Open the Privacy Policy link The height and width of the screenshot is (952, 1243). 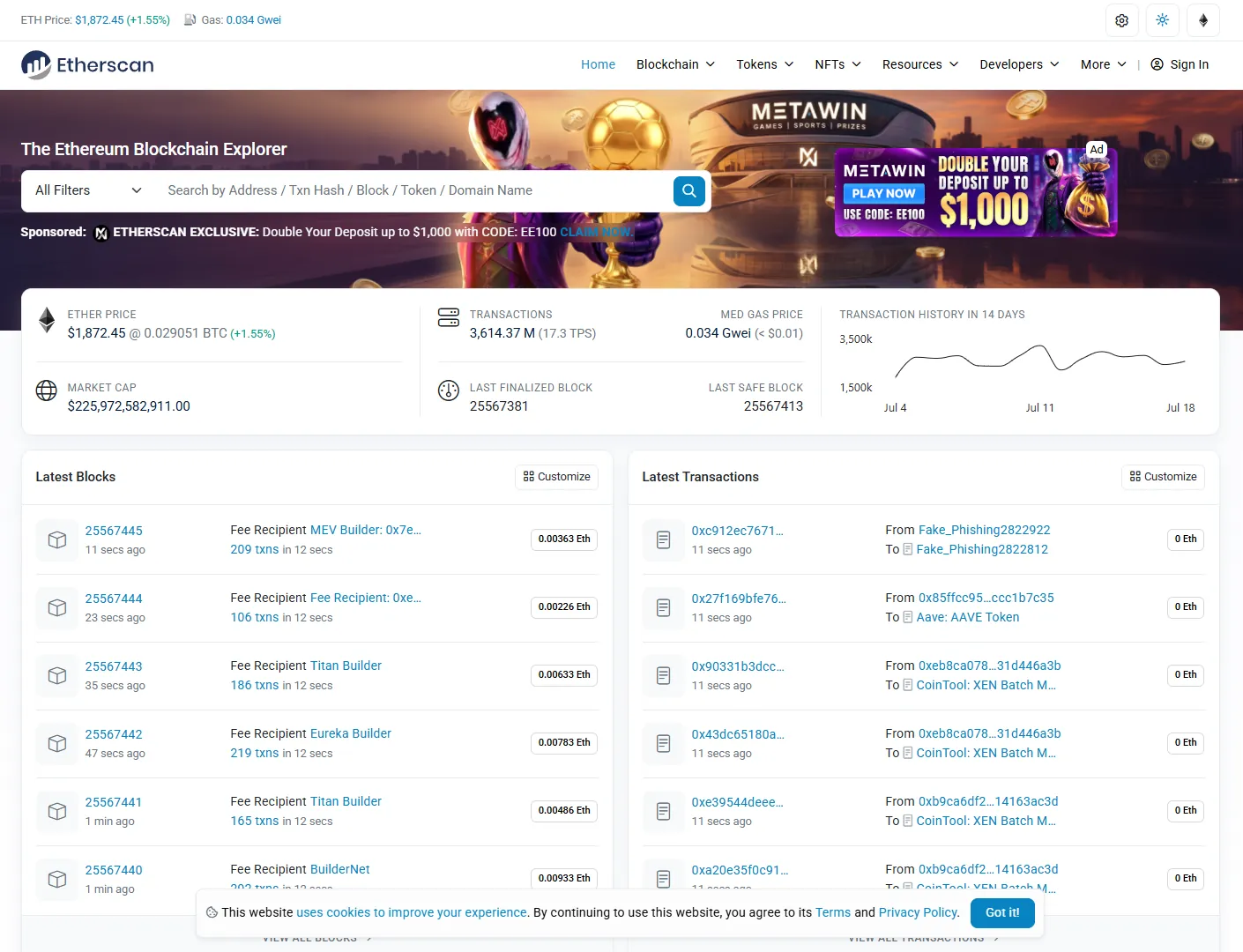(918, 912)
